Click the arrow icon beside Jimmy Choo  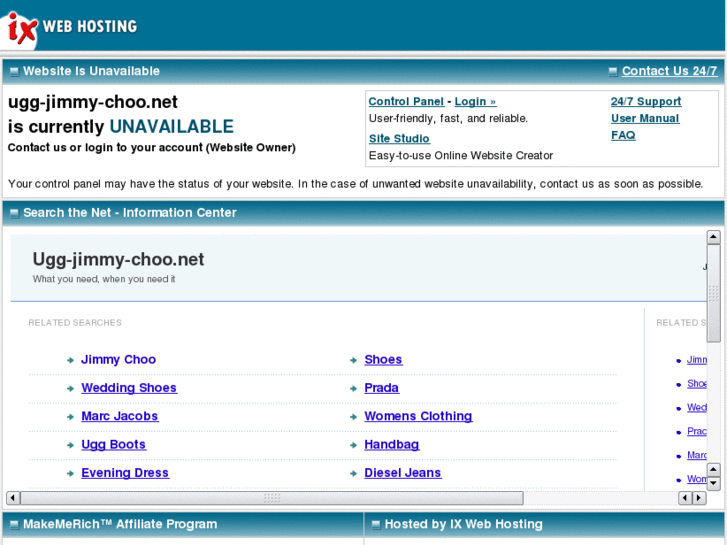point(70,360)
